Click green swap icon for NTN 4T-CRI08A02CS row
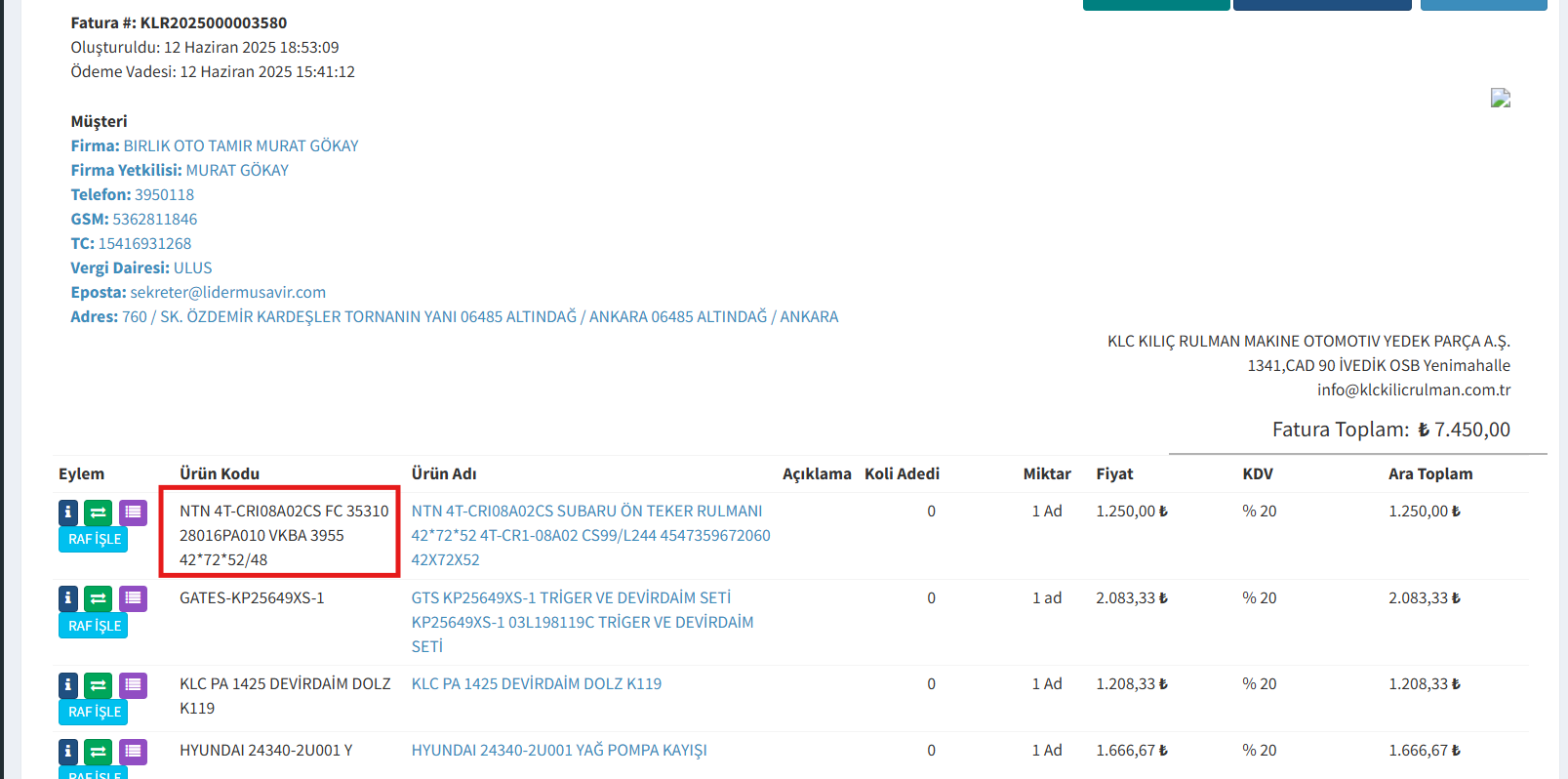This screenshot has width=1568, height=779. (x=99, y=512)
